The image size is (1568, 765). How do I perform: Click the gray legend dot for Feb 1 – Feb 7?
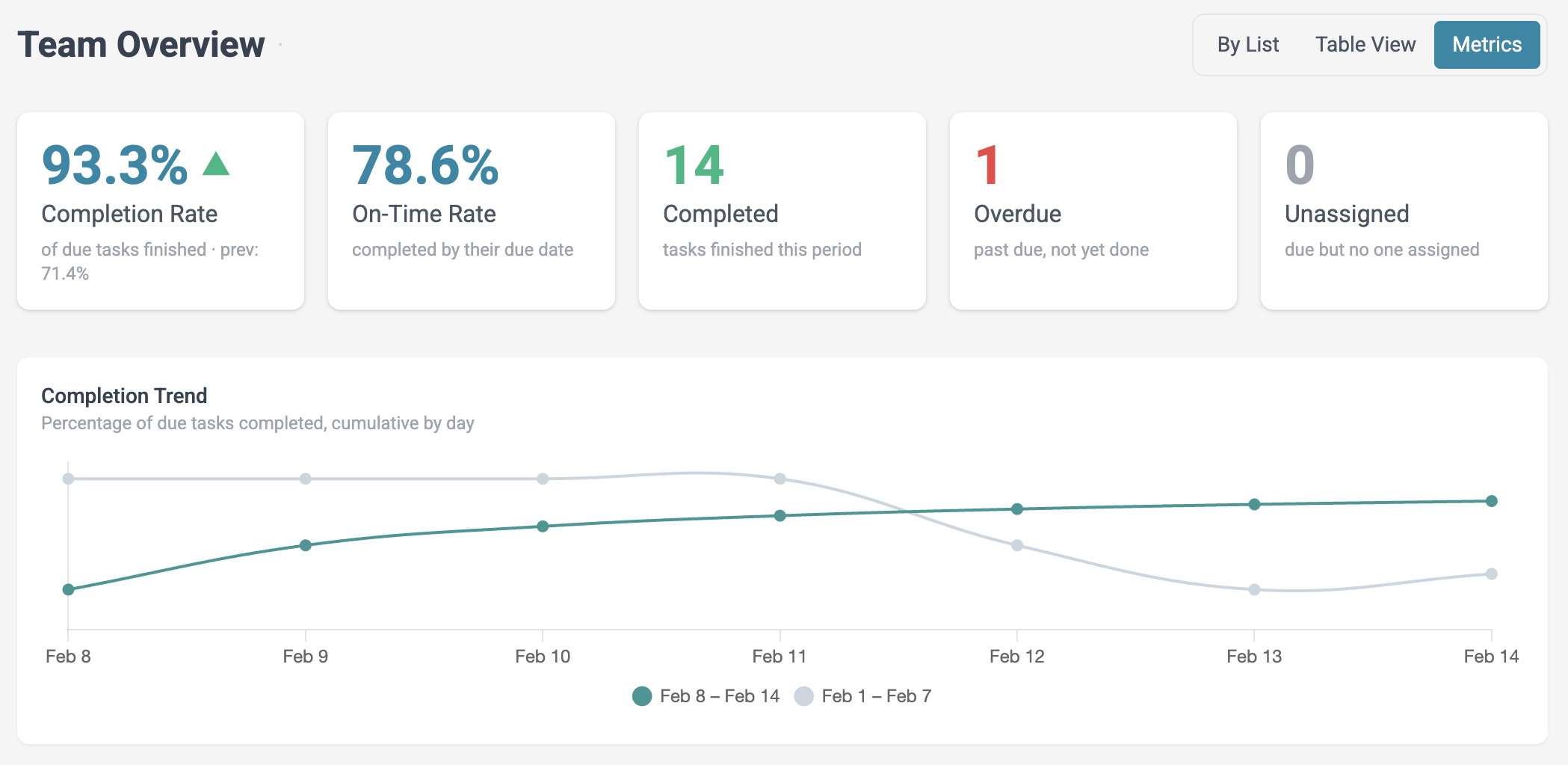(805, 695)
